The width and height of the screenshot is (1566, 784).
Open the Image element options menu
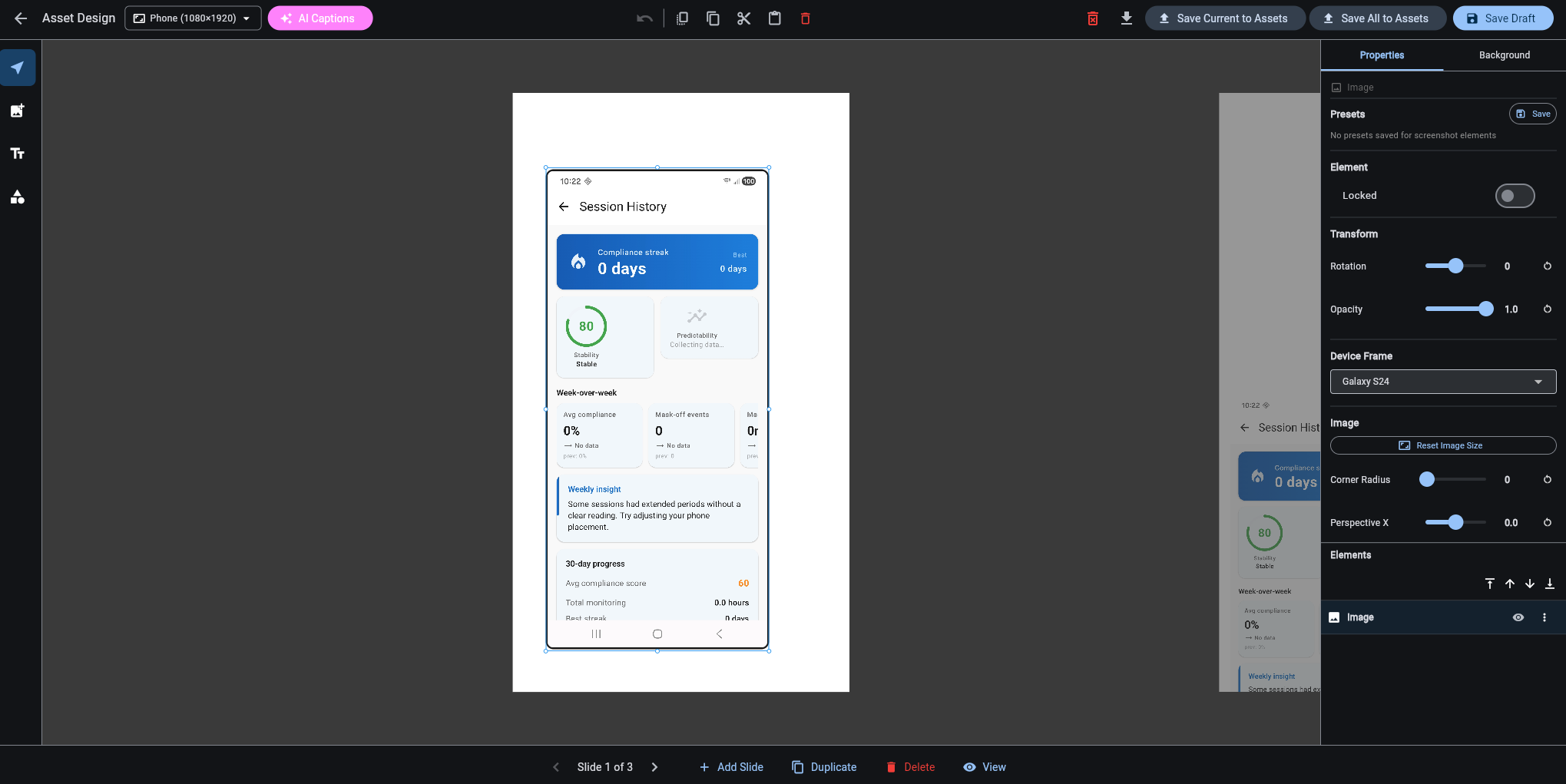pyautogui.click(x=1544, y=617)
